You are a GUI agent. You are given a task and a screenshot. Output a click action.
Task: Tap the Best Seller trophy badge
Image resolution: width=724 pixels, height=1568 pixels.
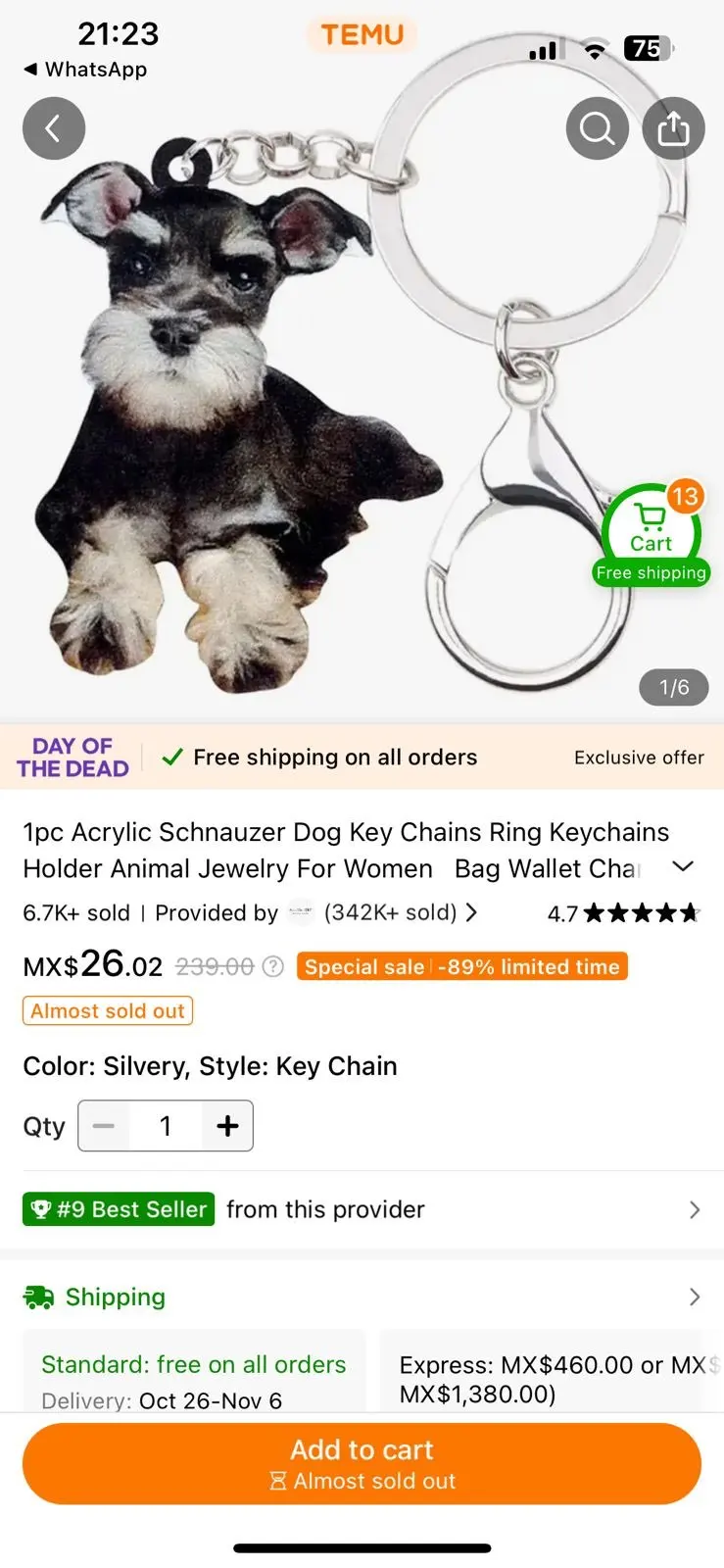coord(119,1209)
